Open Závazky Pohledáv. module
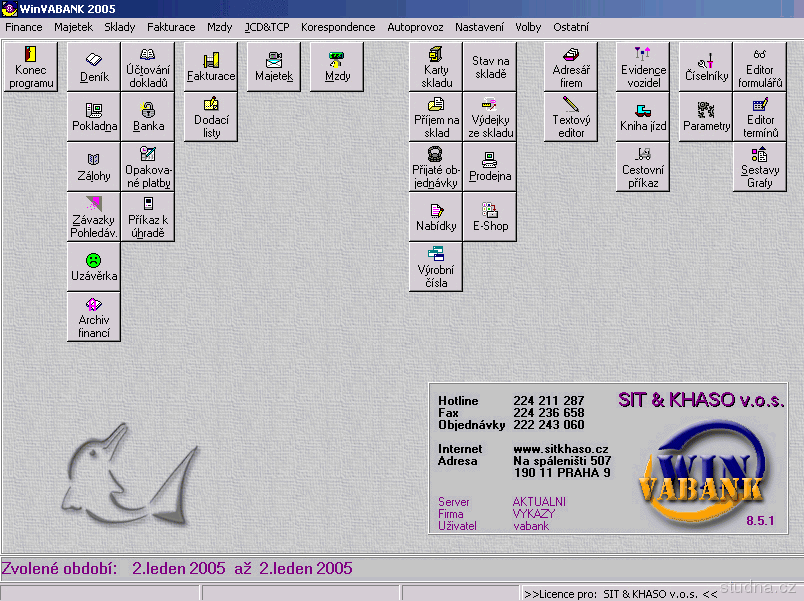The width and height of the screenshot is (804, 601). (94, 217)
